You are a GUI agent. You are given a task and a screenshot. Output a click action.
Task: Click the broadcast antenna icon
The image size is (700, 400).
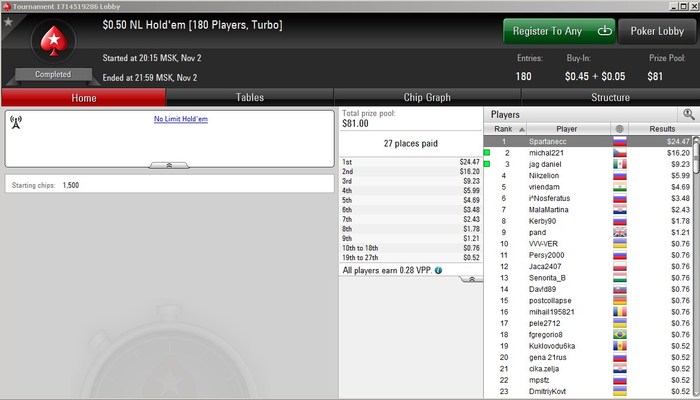(x=16, y=122)
